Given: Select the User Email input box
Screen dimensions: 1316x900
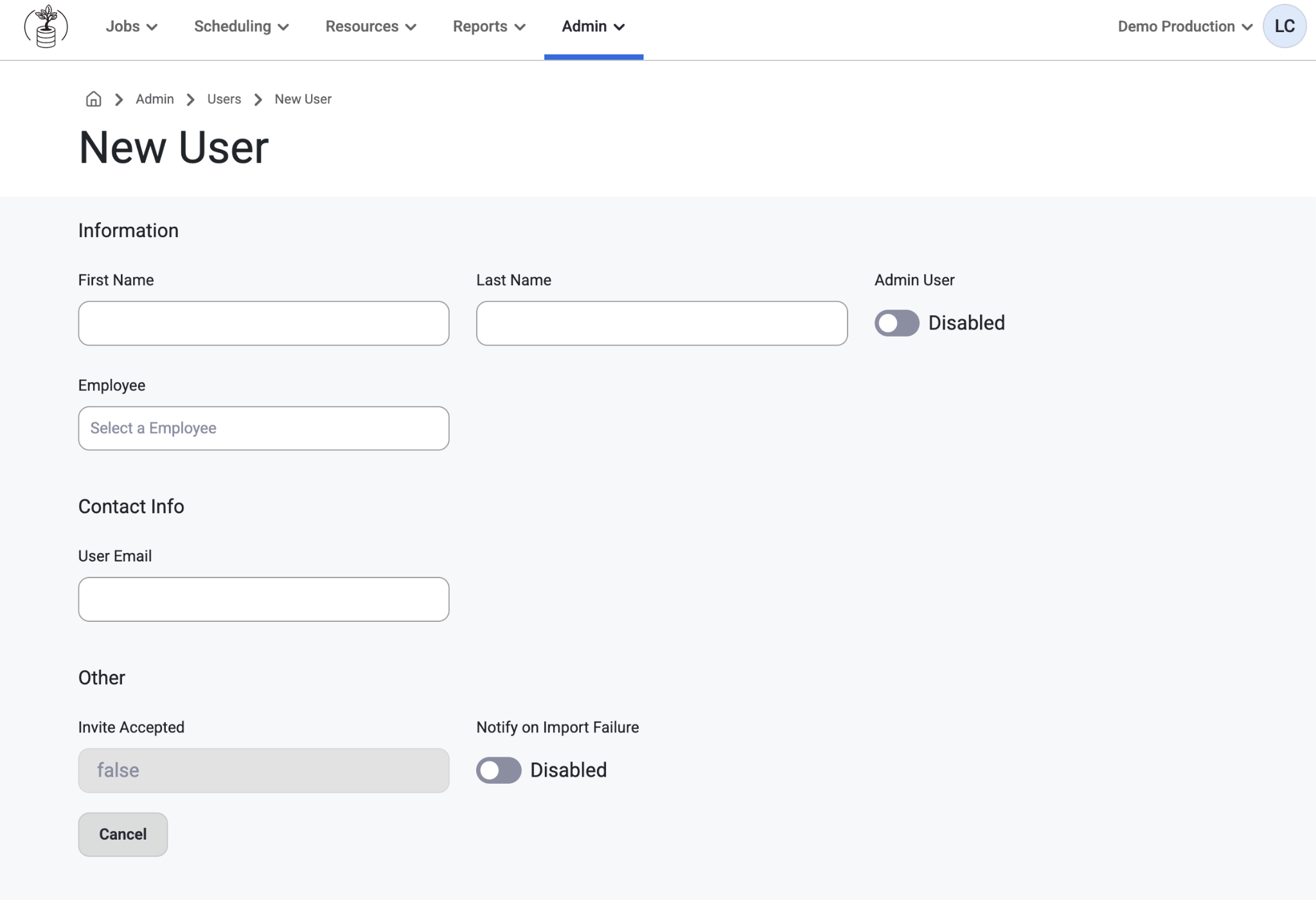Looking at the screenshot, I should [263, 599].
